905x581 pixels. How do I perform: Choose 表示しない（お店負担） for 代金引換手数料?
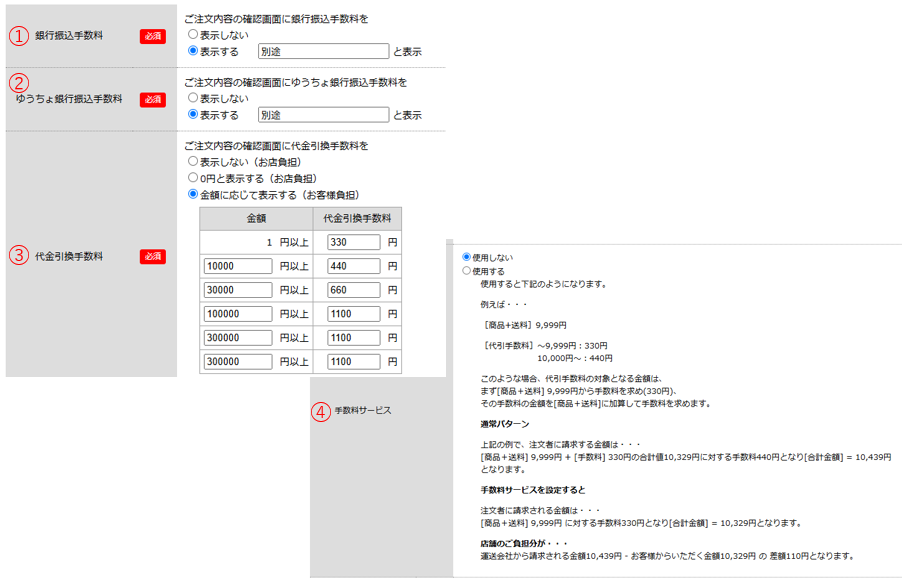(193, 162)
